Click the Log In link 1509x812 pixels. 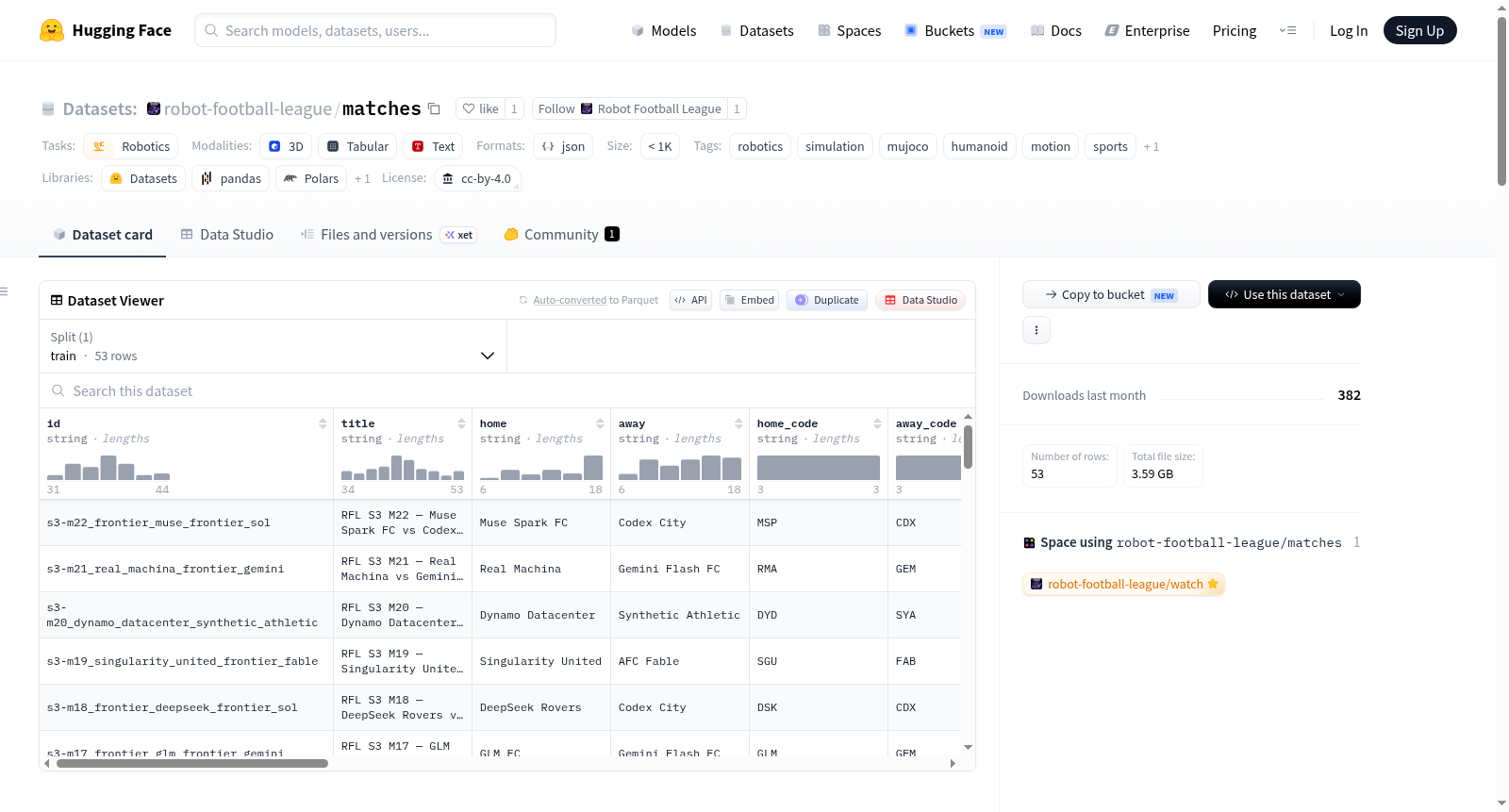[x=1349, y=30]
